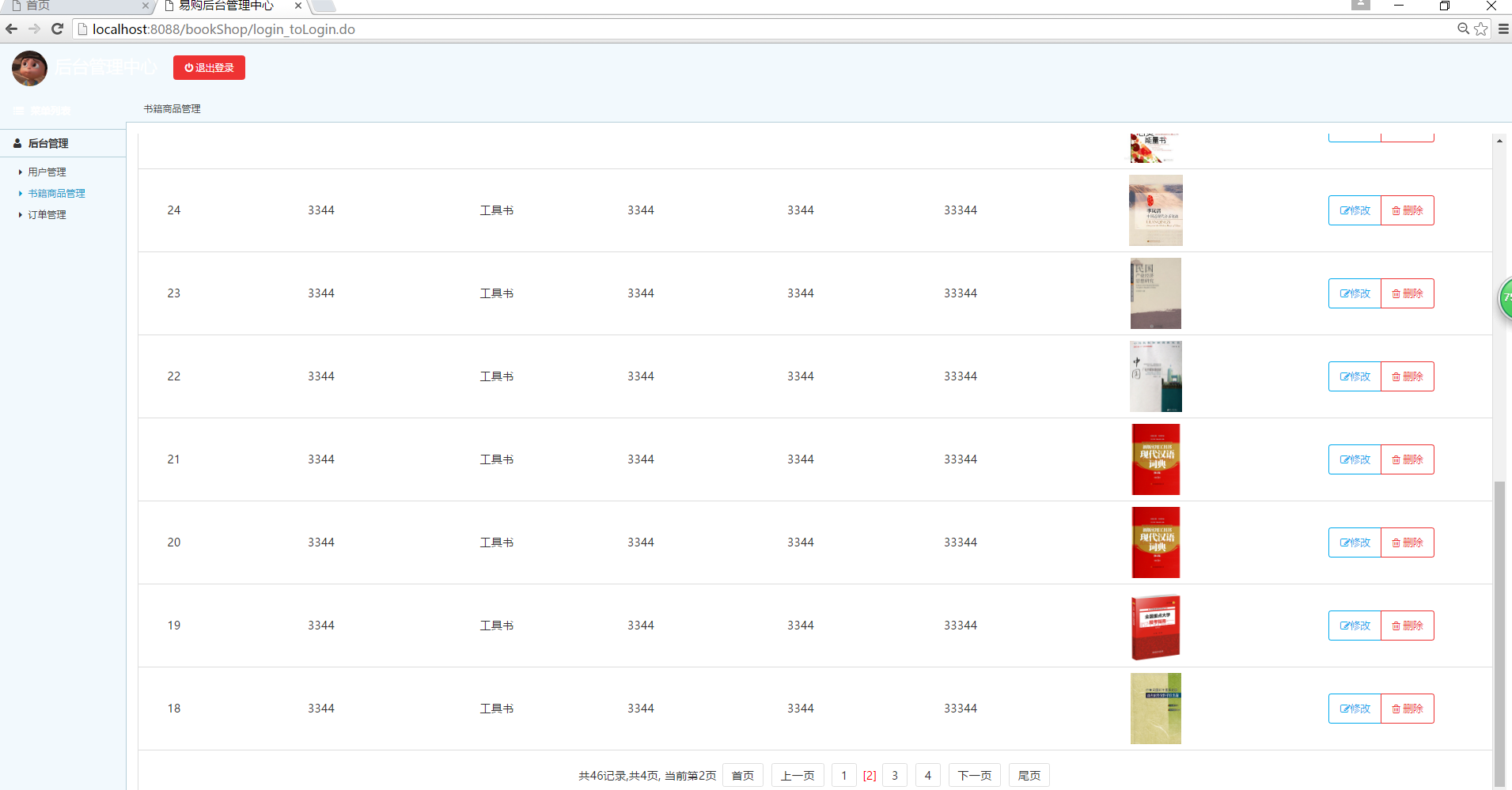Viewport: 1512px width, 790px height.
Task: Jump to page 1
Action: [x=844, y=776]
